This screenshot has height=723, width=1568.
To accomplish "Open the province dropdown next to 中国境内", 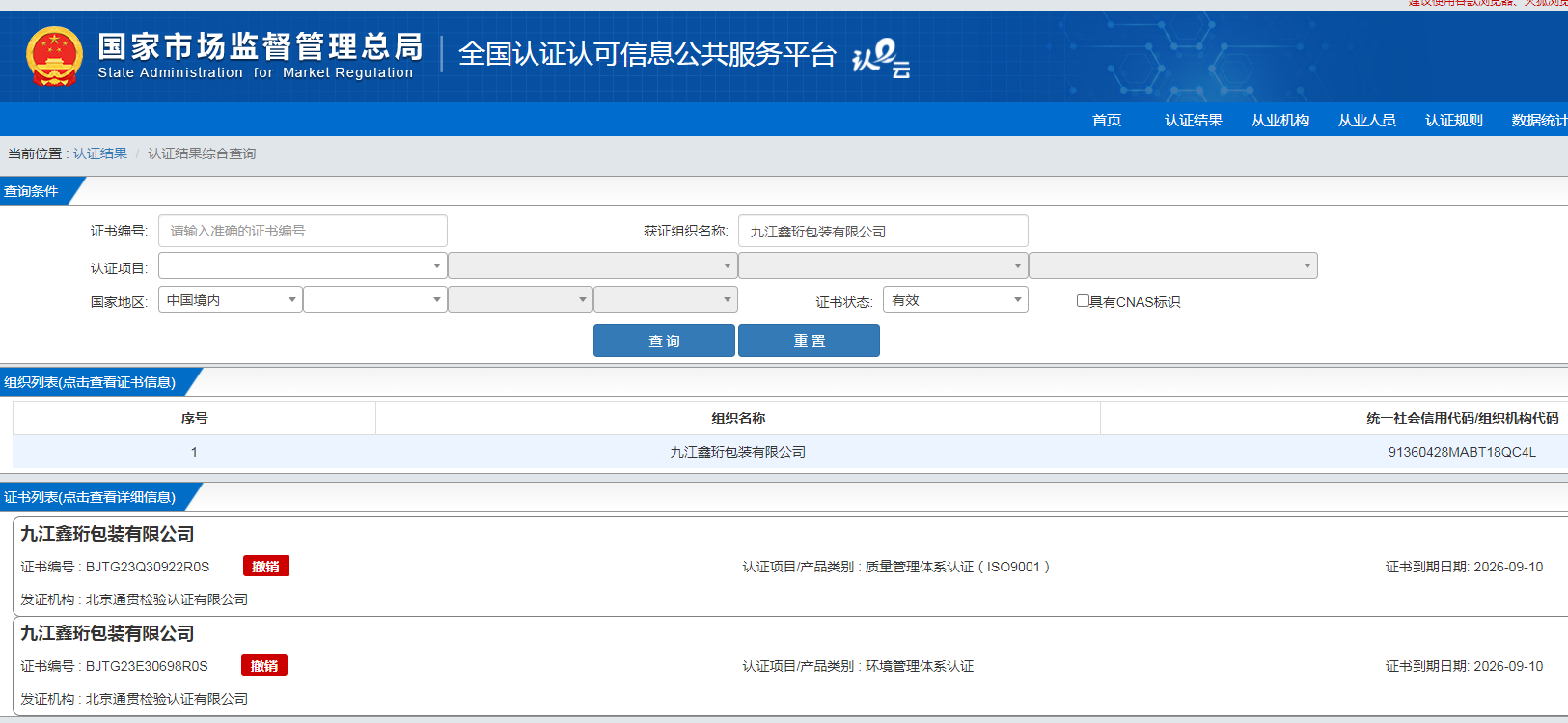I will (x=375, y=299).
